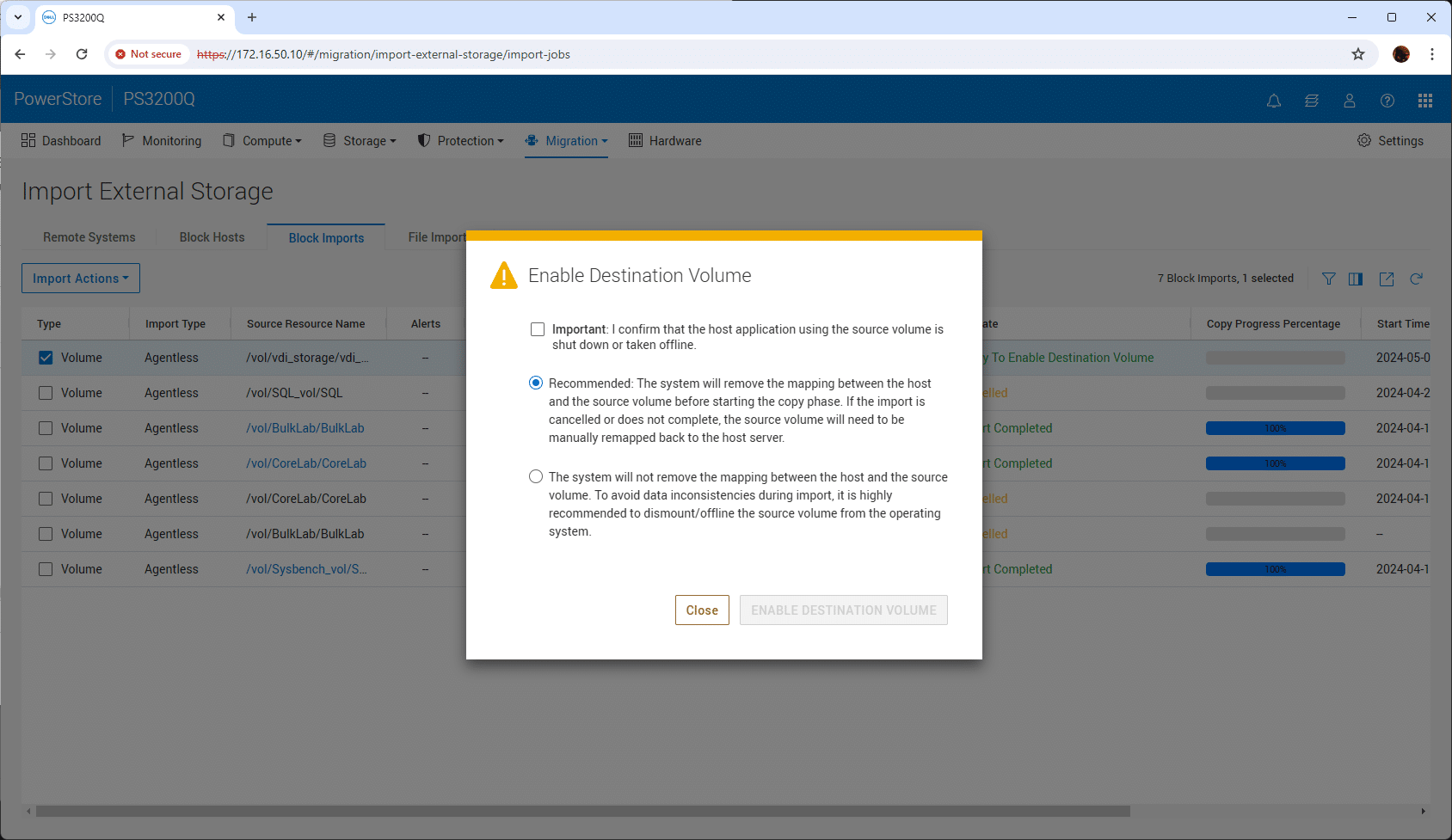This screenshot has height=840, width=1452.
Task: Open the jobs list icon in header
Action: click(x=1312, y=101)
